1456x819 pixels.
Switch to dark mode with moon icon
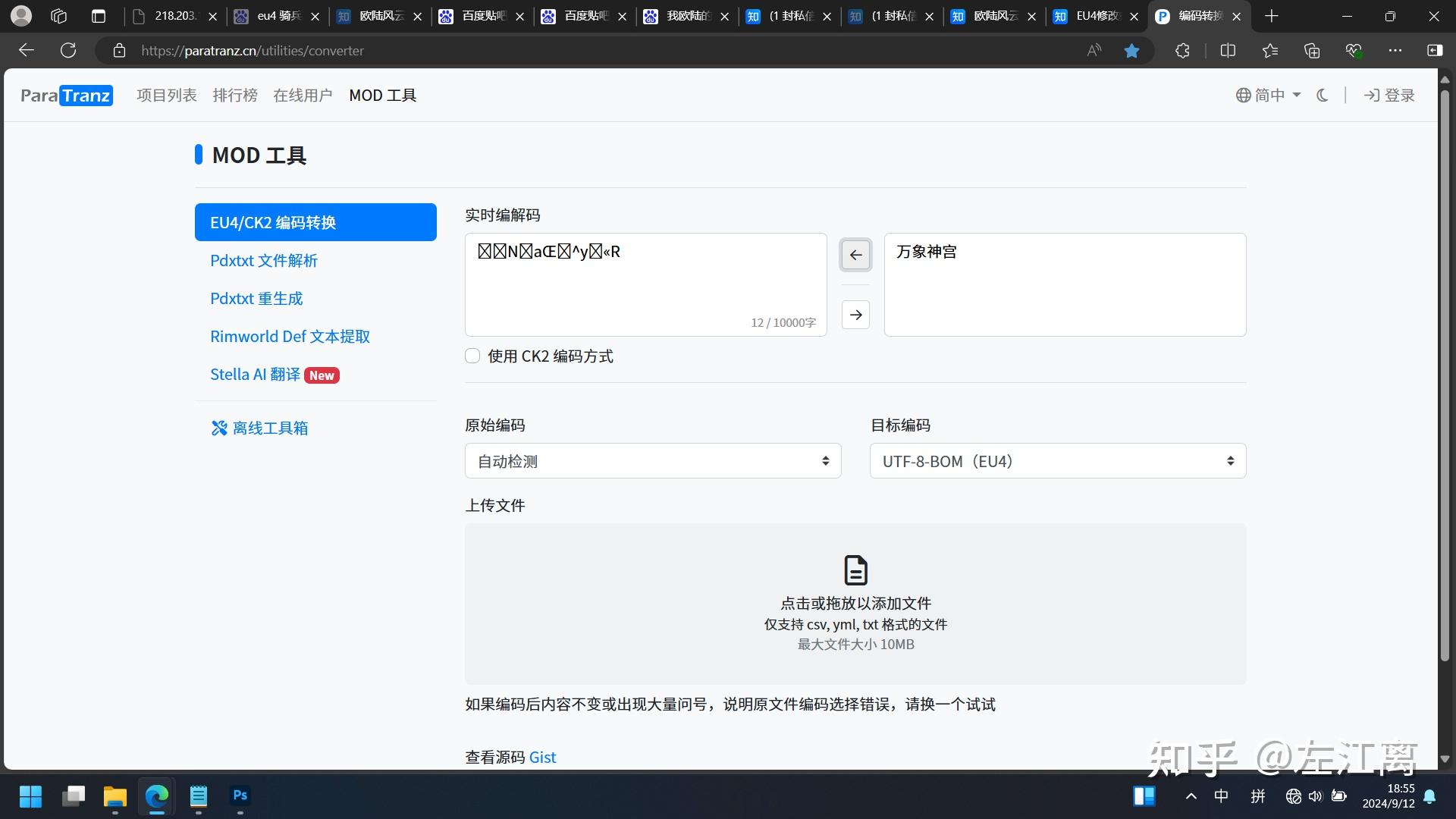tap(1322, 95)
